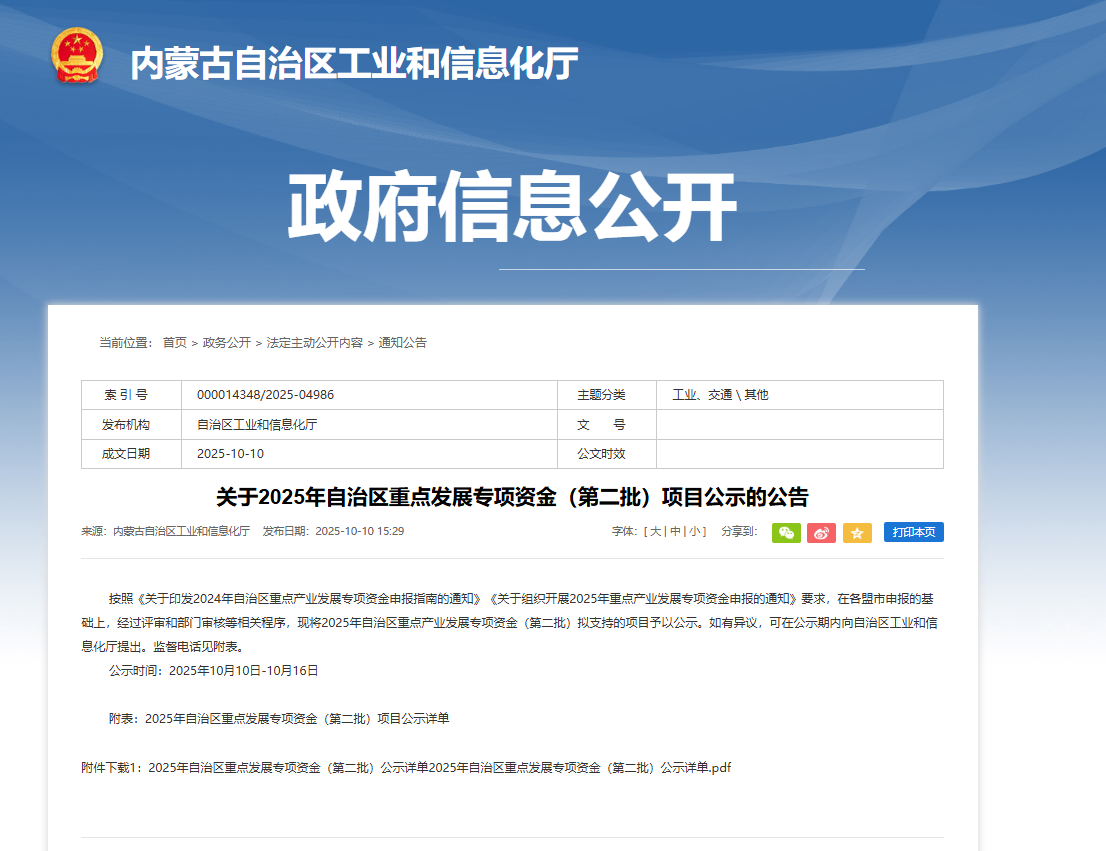This screenshot has height=851, width=1106.
Task: Set font size to 中 (medium)
Action: (x=676, y=532)
